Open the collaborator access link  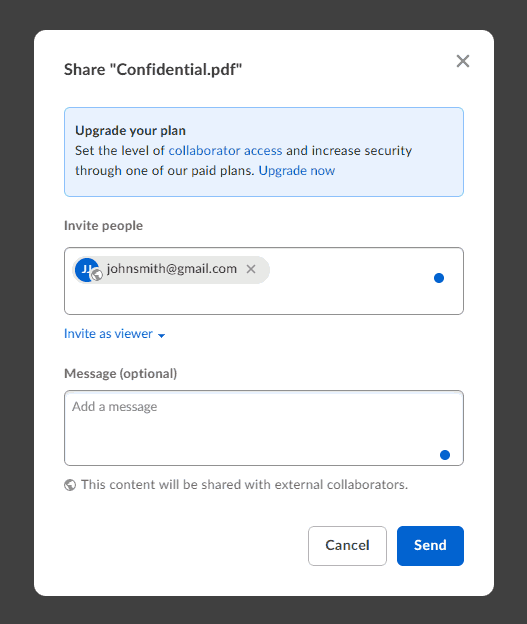(225, 150)
